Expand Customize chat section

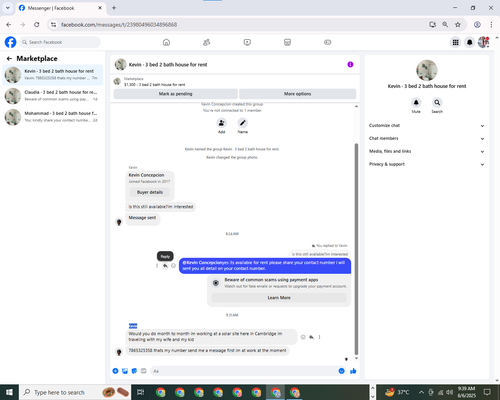(426, 126)
